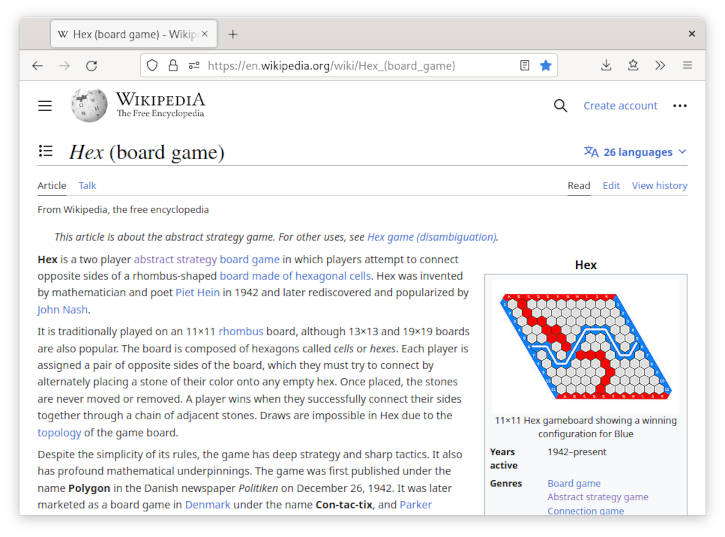Toggle the table of contents icon
The image size is (725, 537).
45,151
